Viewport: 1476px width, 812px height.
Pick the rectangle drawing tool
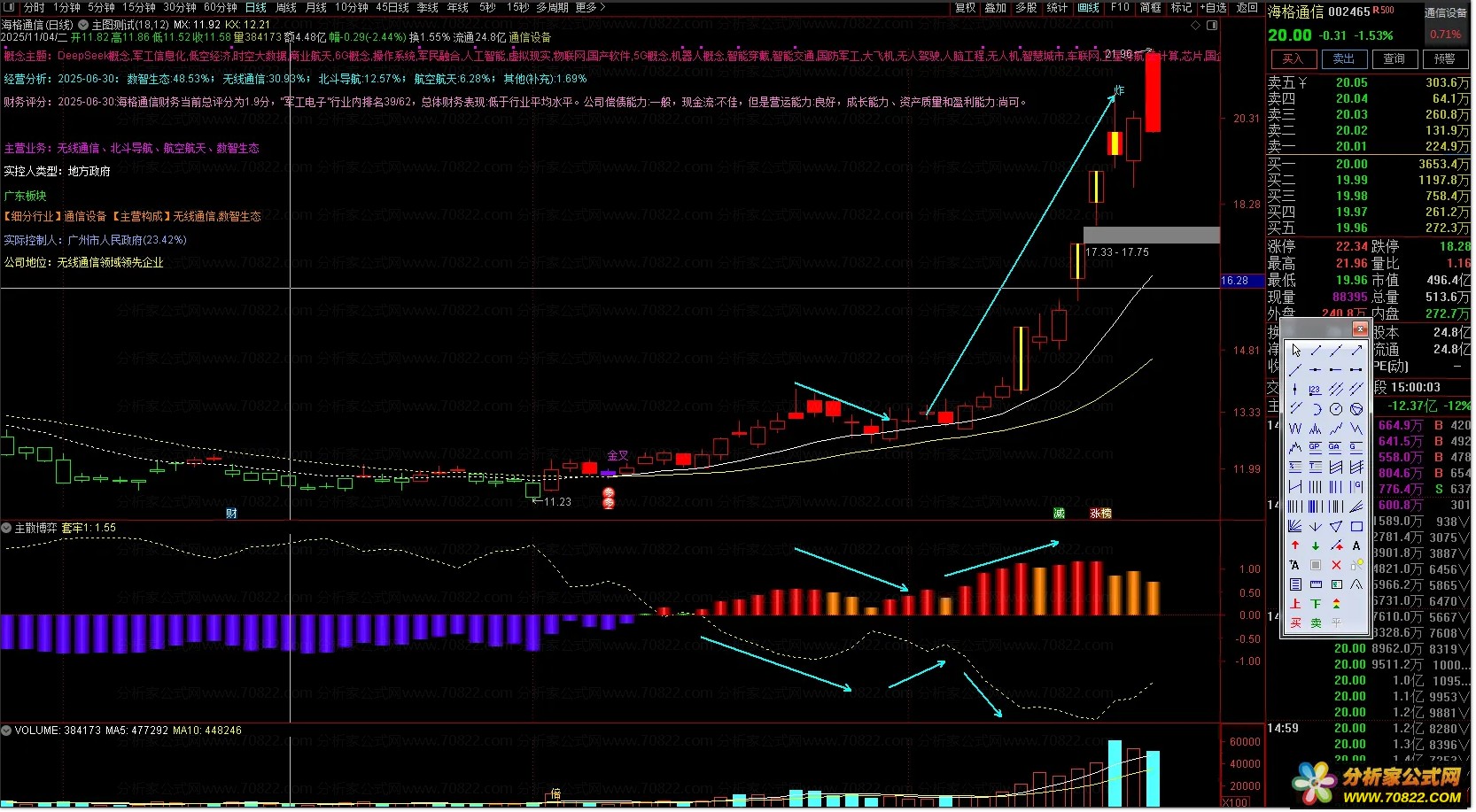(x=1356, y=526)
